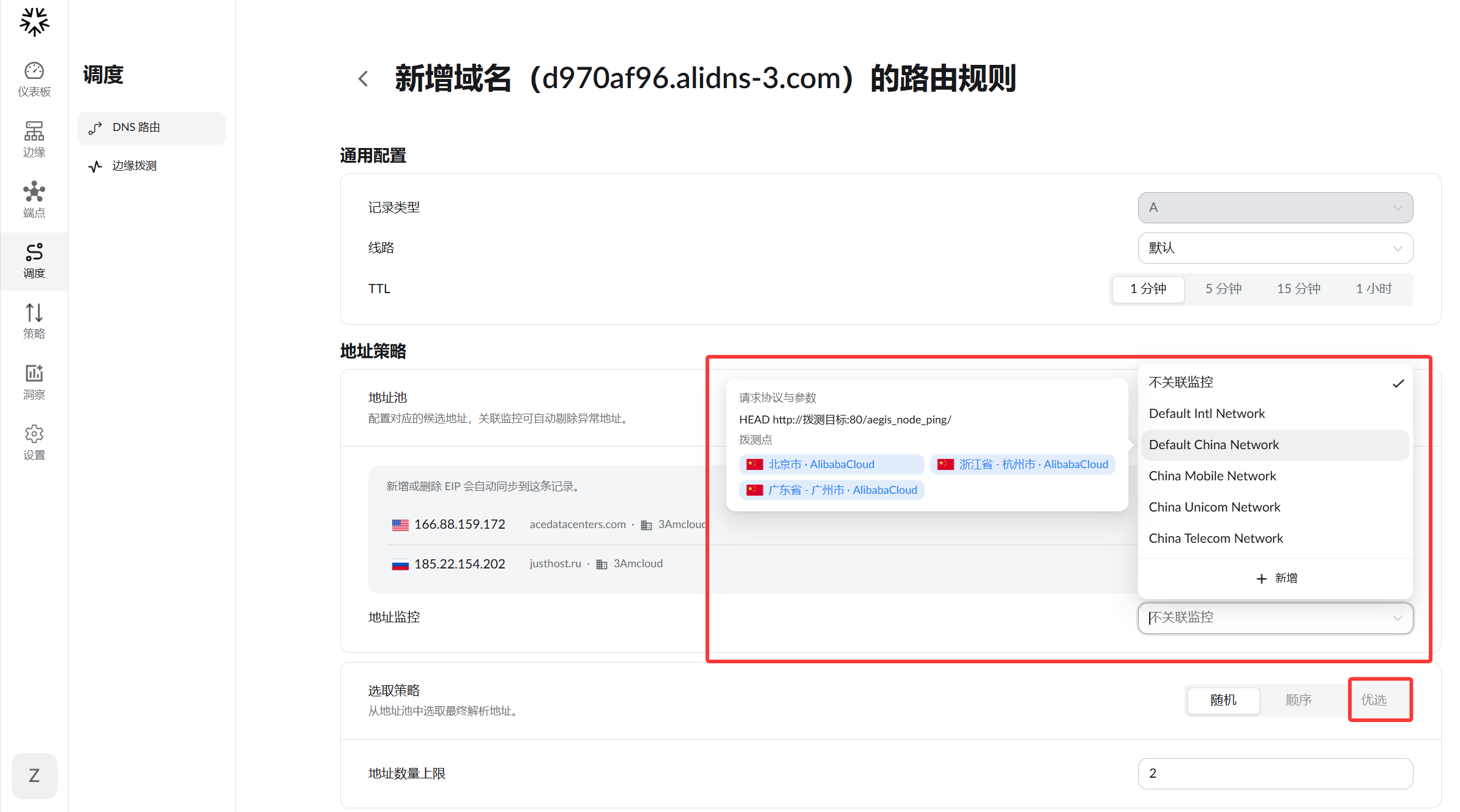This screenshot has height=812, width=1460.
Task: Select China Telecom Network option
Action: [x=1275, y=538]
